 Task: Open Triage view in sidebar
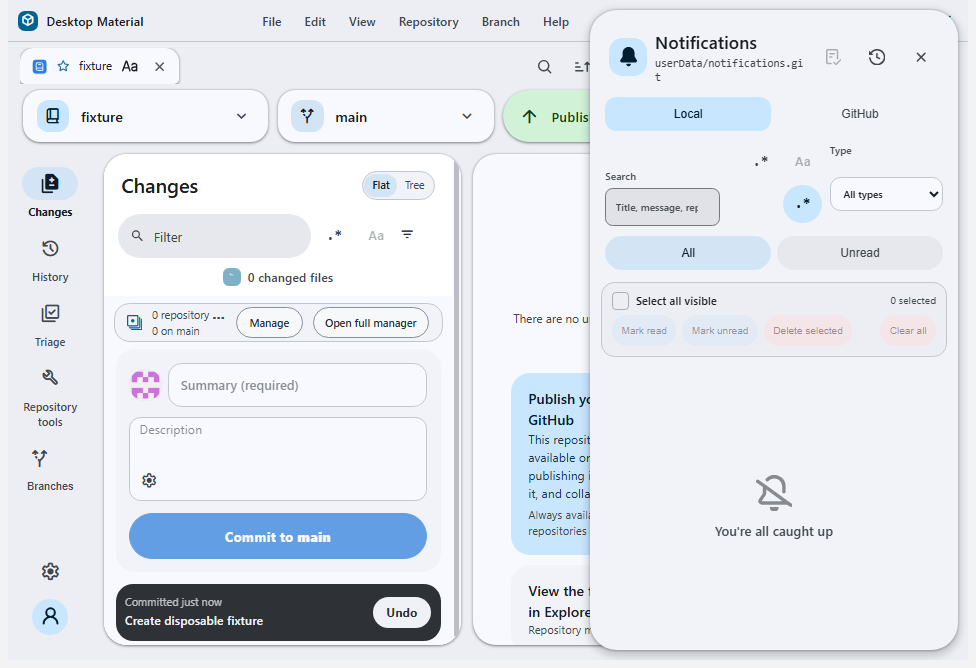click(50, 326)
